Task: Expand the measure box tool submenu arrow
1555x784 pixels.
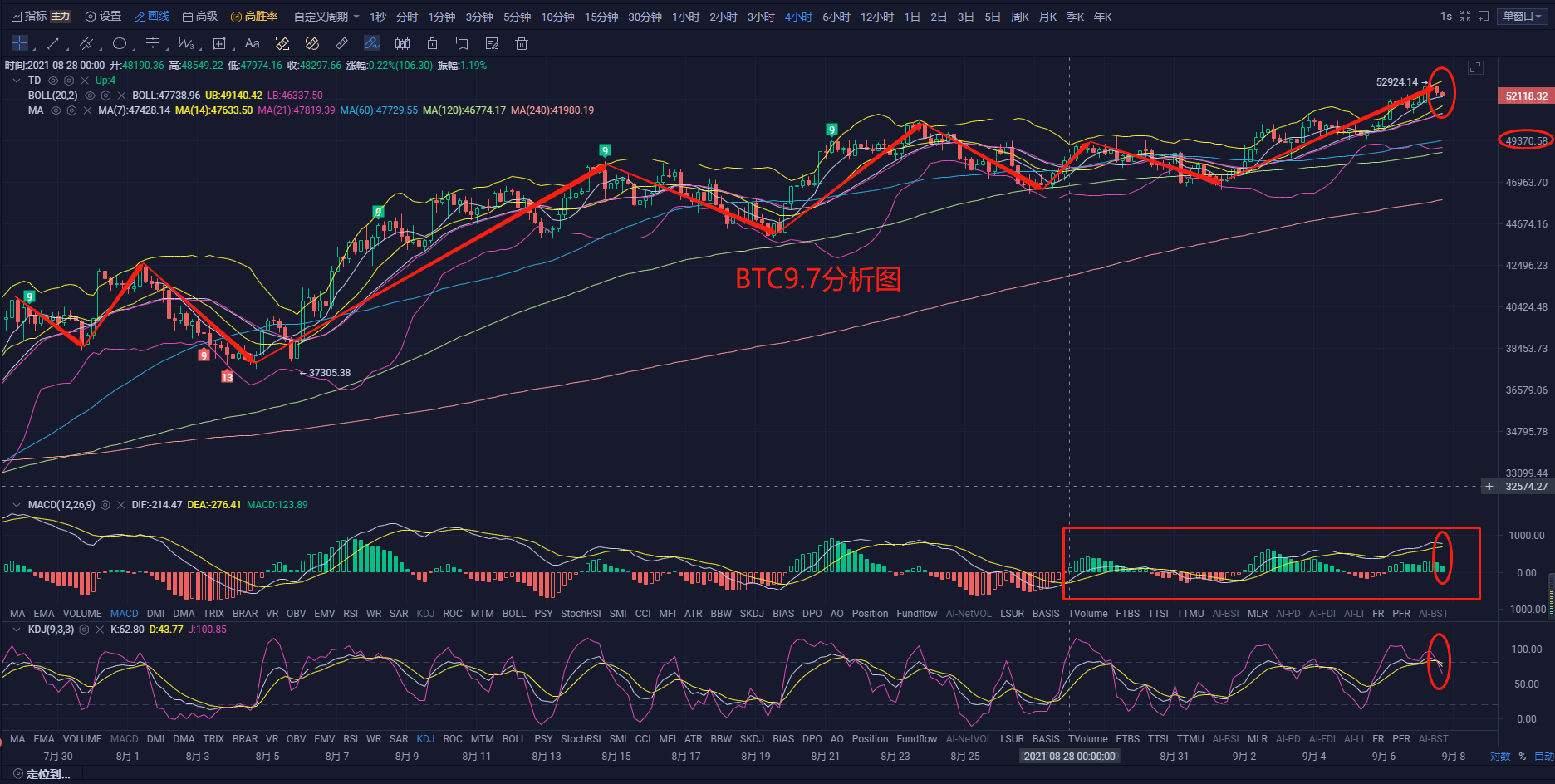Action: (233, 48)
